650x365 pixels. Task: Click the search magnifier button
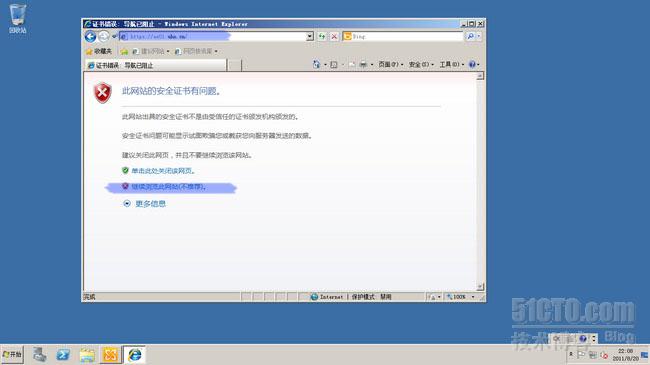471,36
